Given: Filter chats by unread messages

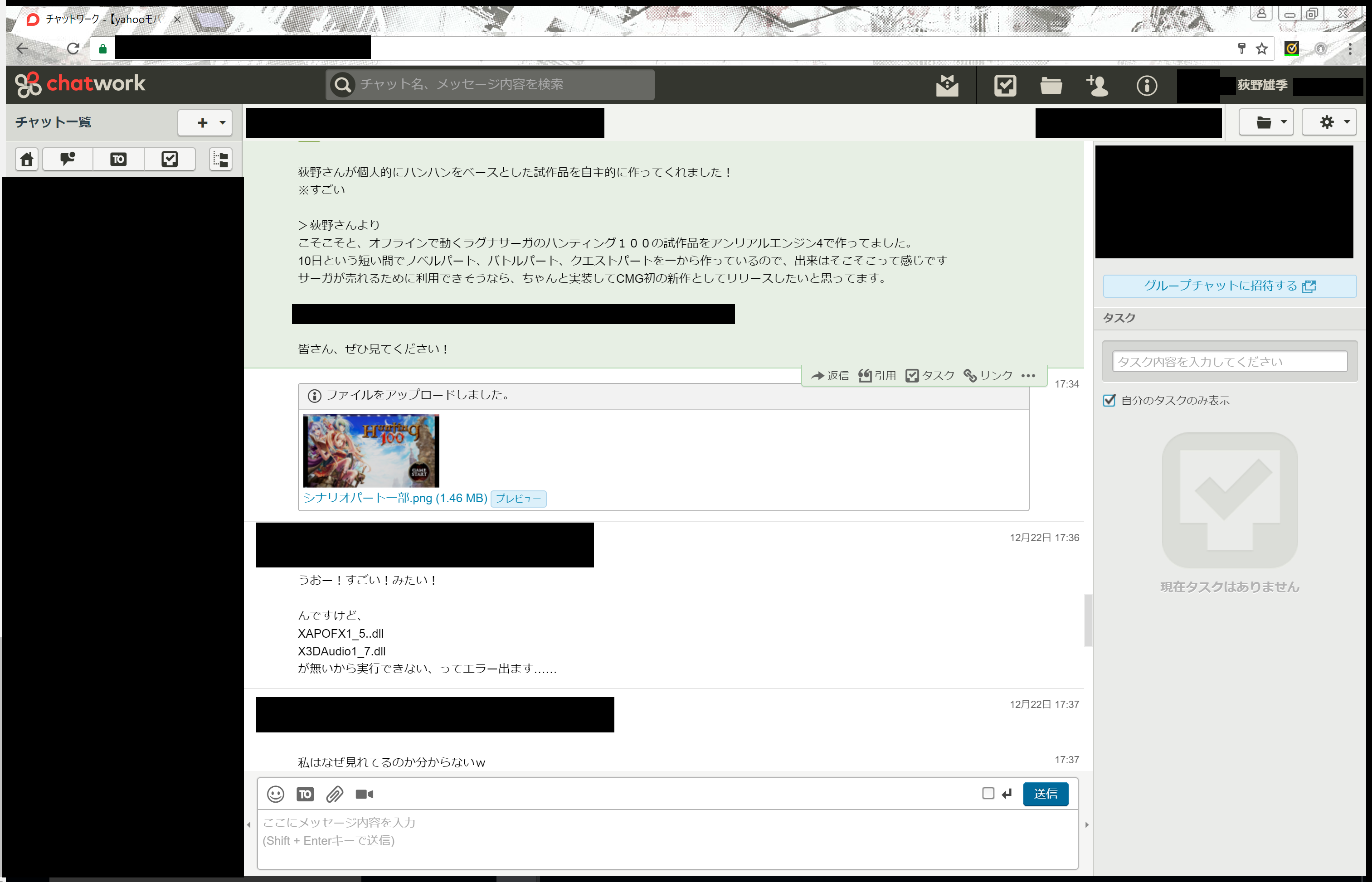Looking at the screenshot, I should [x=67, y=159].
